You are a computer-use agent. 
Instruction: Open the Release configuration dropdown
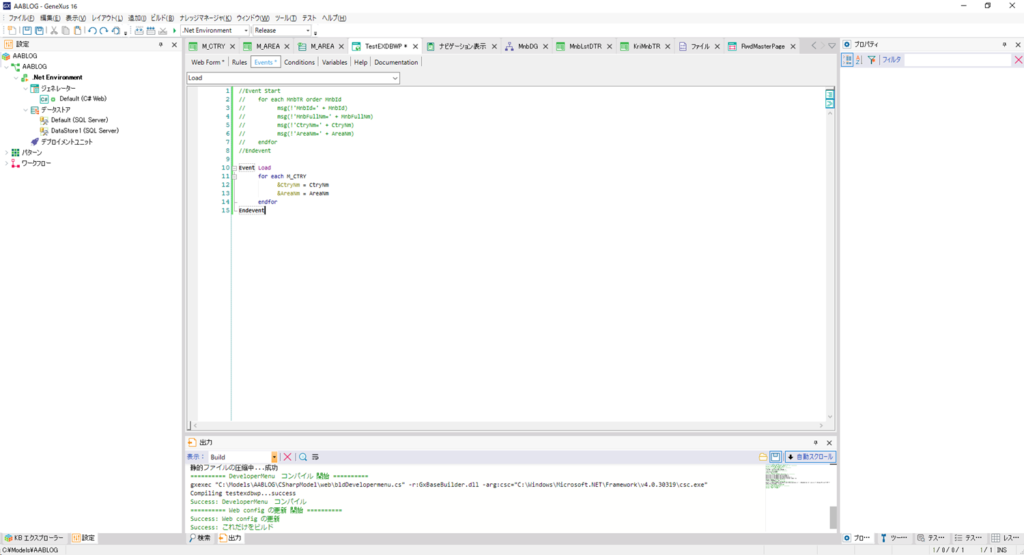click(x=308, y=31)
